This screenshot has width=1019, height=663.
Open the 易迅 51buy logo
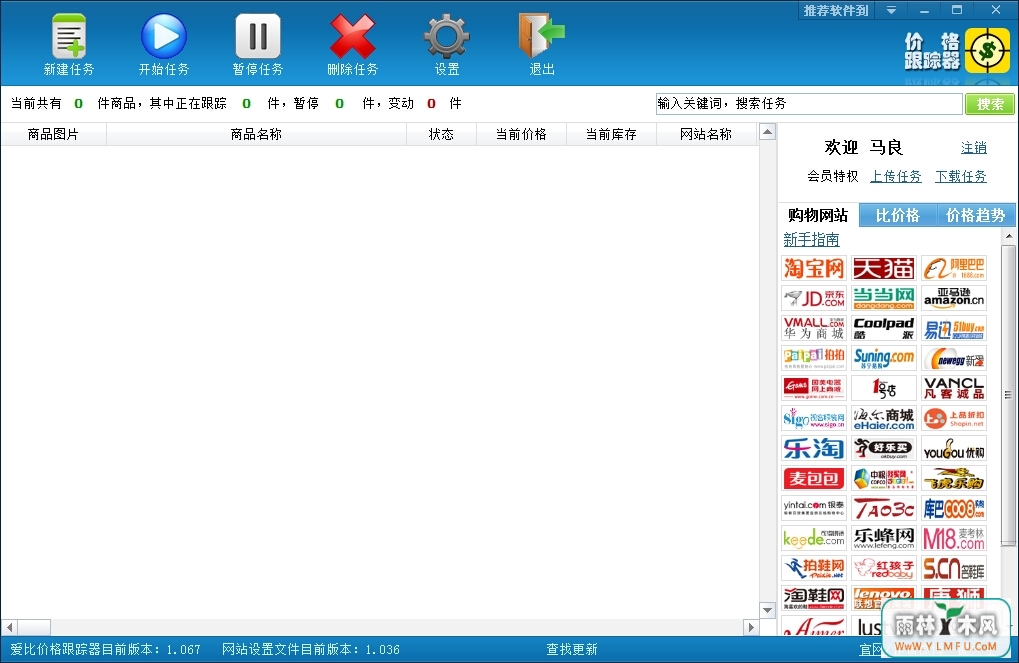tap(954, 328)
